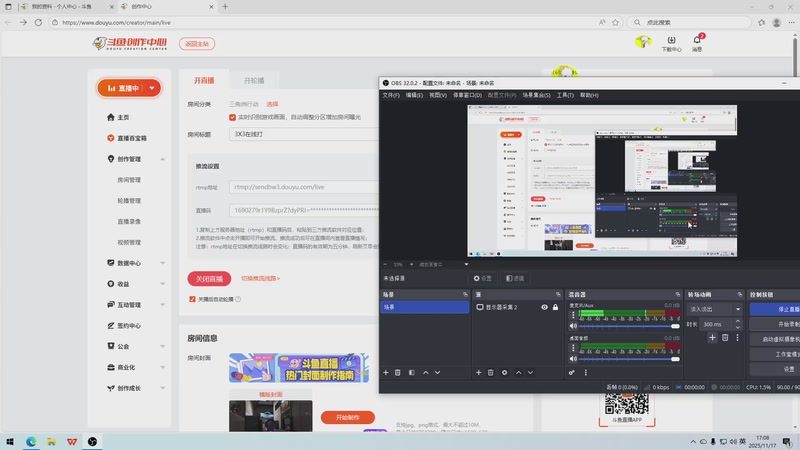Refresh the browser page
The width and height of the screenshot is (800, 450).
[38, 22]
